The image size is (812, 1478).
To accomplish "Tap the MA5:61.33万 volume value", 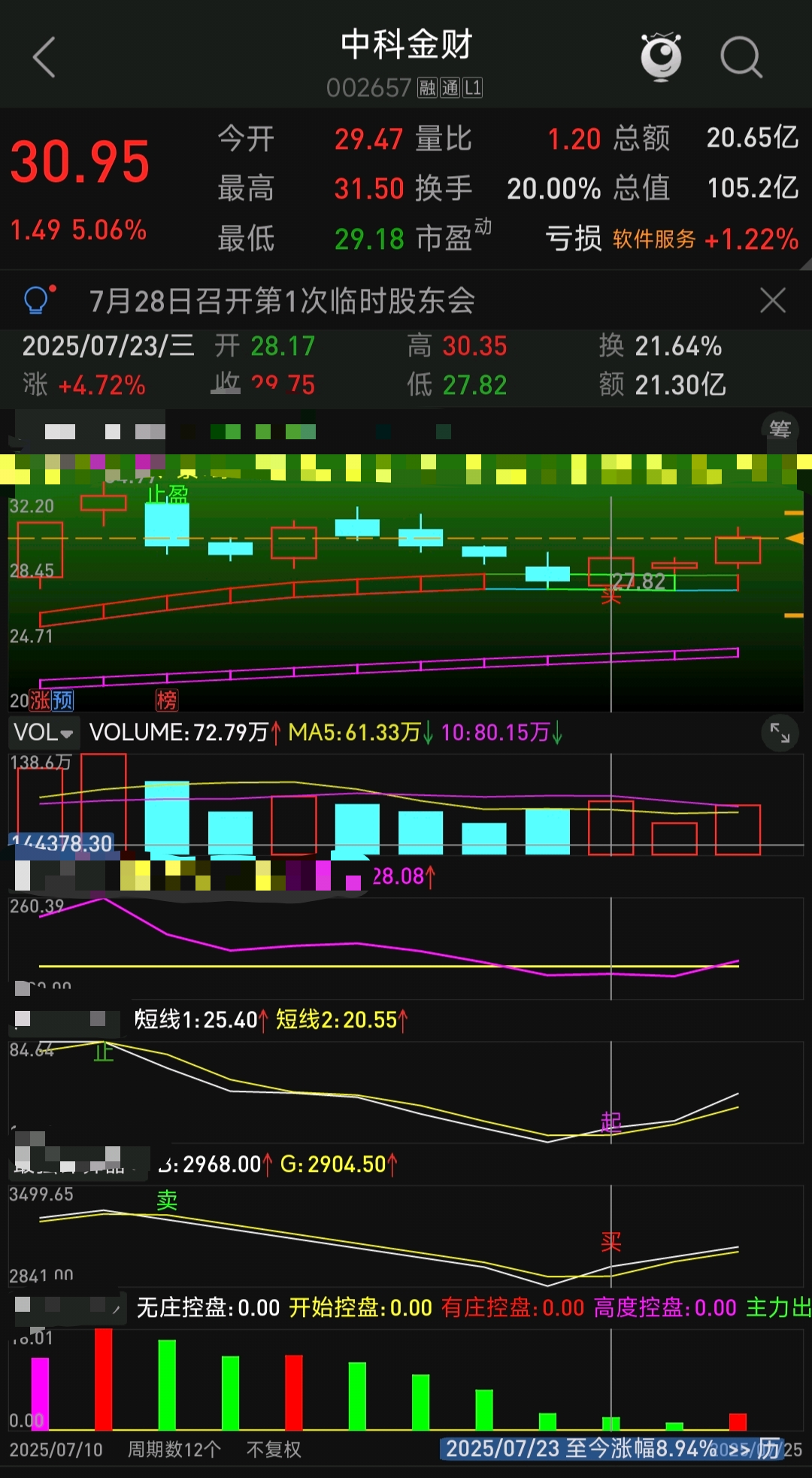I will click(361, 733).
